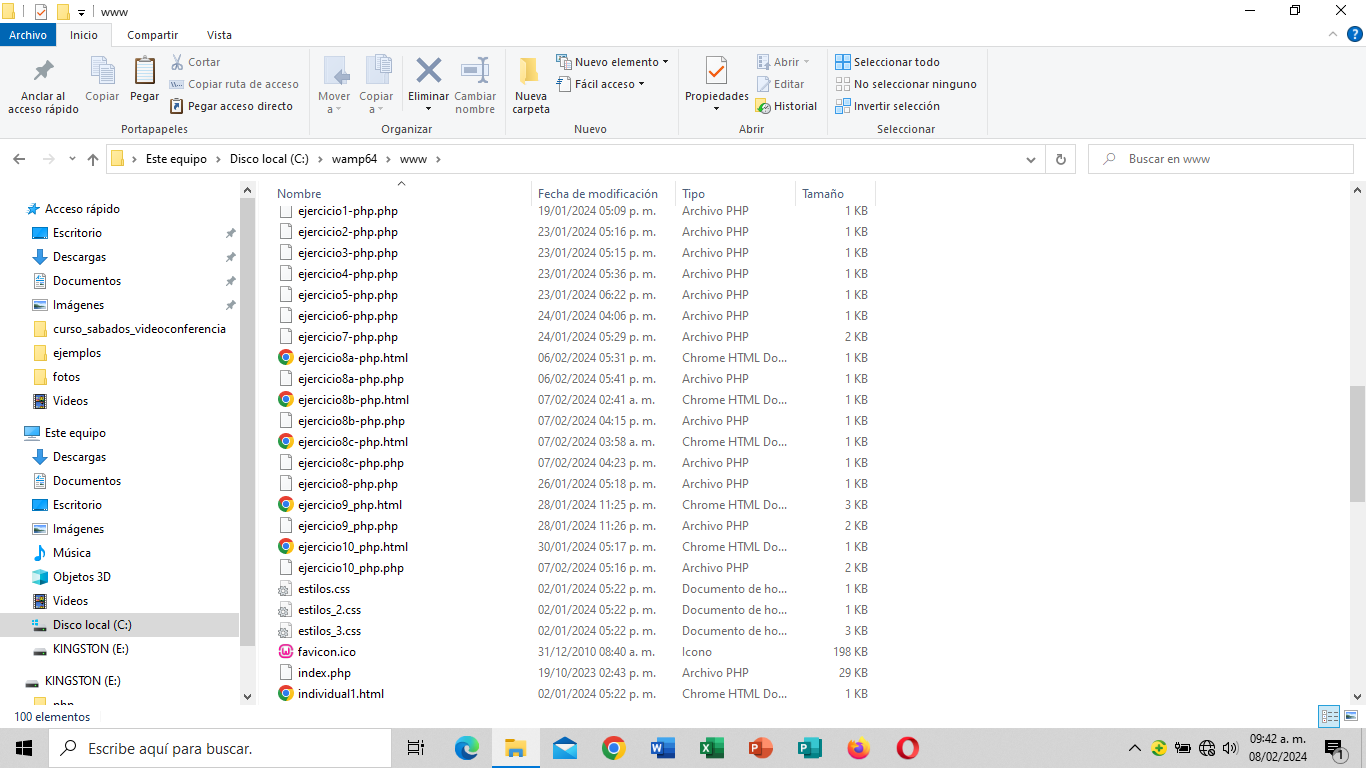Expand the Fácil acceso dropdown
Screen dimensions: 1366x768
(601, 84)
